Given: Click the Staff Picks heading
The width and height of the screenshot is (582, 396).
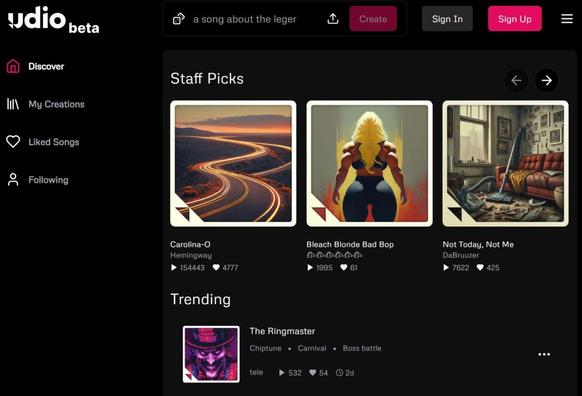Looking at the screenshot, I should tap(207, 79).
